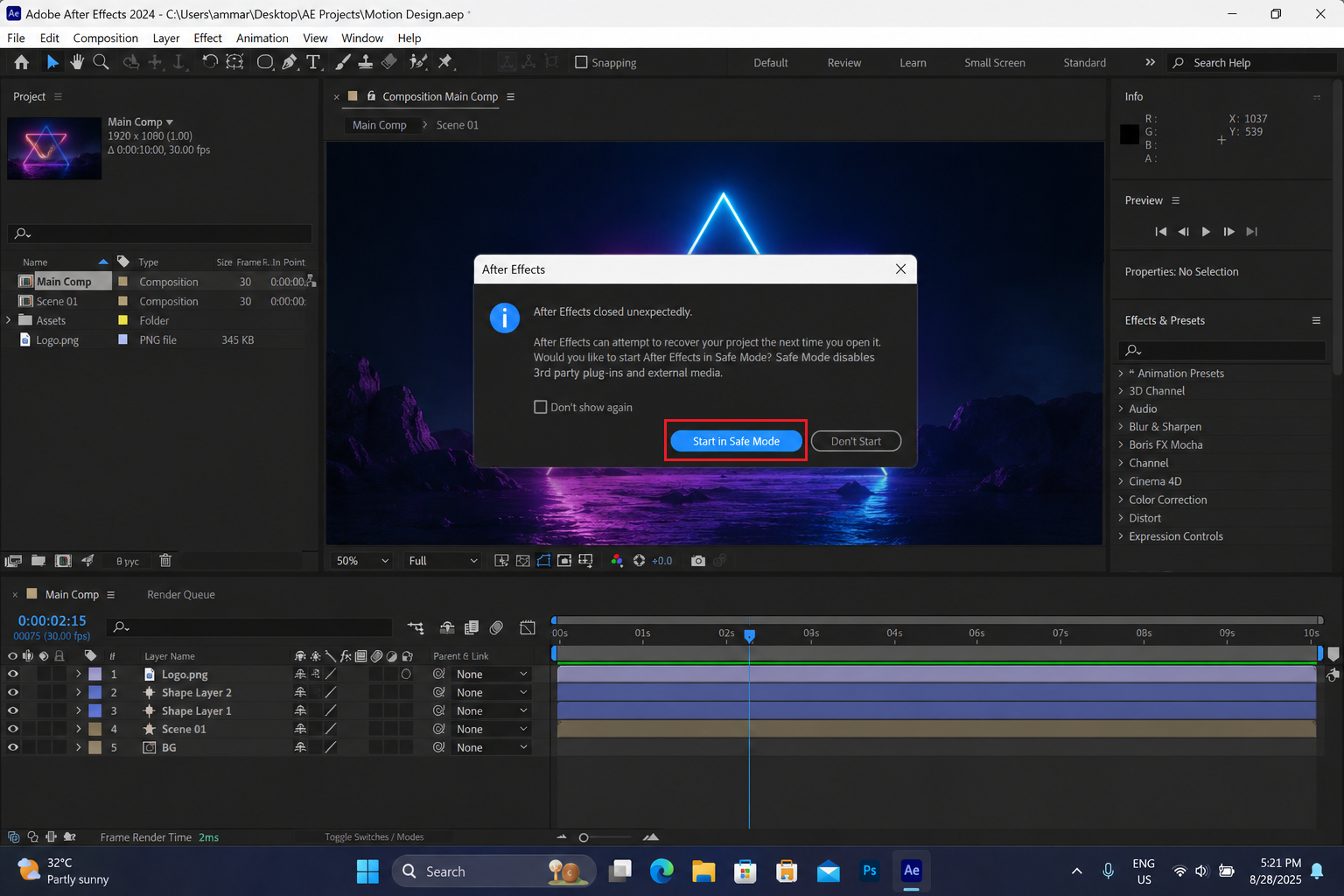Open the Composition menu

[x=106, y=38]
